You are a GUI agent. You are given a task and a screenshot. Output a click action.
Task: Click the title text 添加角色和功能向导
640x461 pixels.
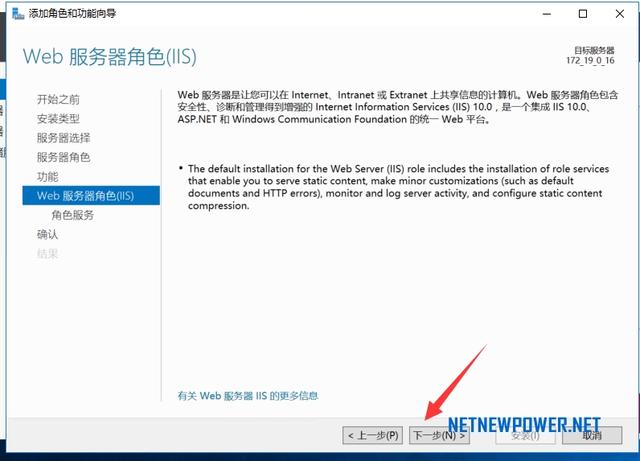[72, 13]
